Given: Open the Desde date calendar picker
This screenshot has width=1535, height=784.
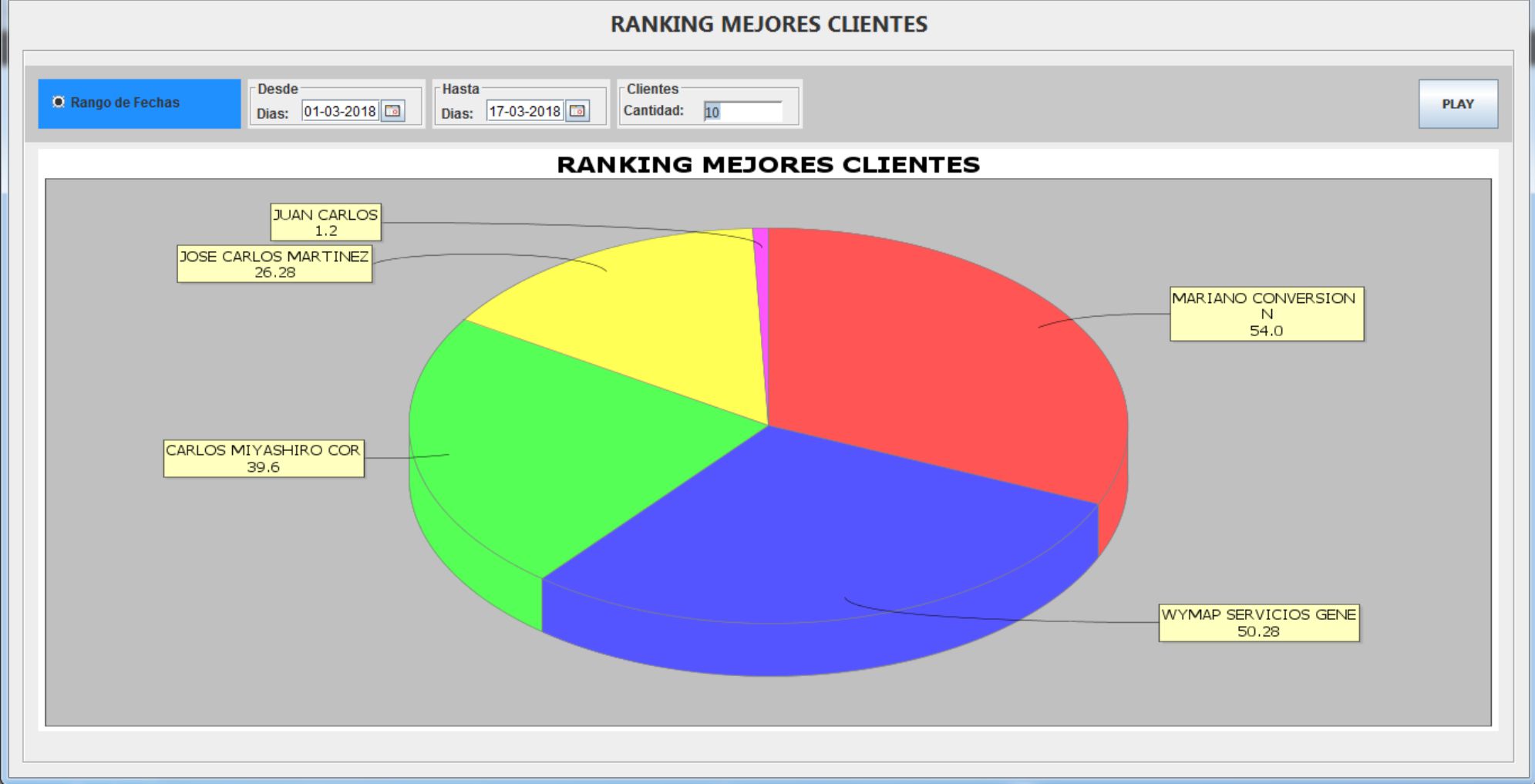Looking at the screenshot, I should (393, 111).
